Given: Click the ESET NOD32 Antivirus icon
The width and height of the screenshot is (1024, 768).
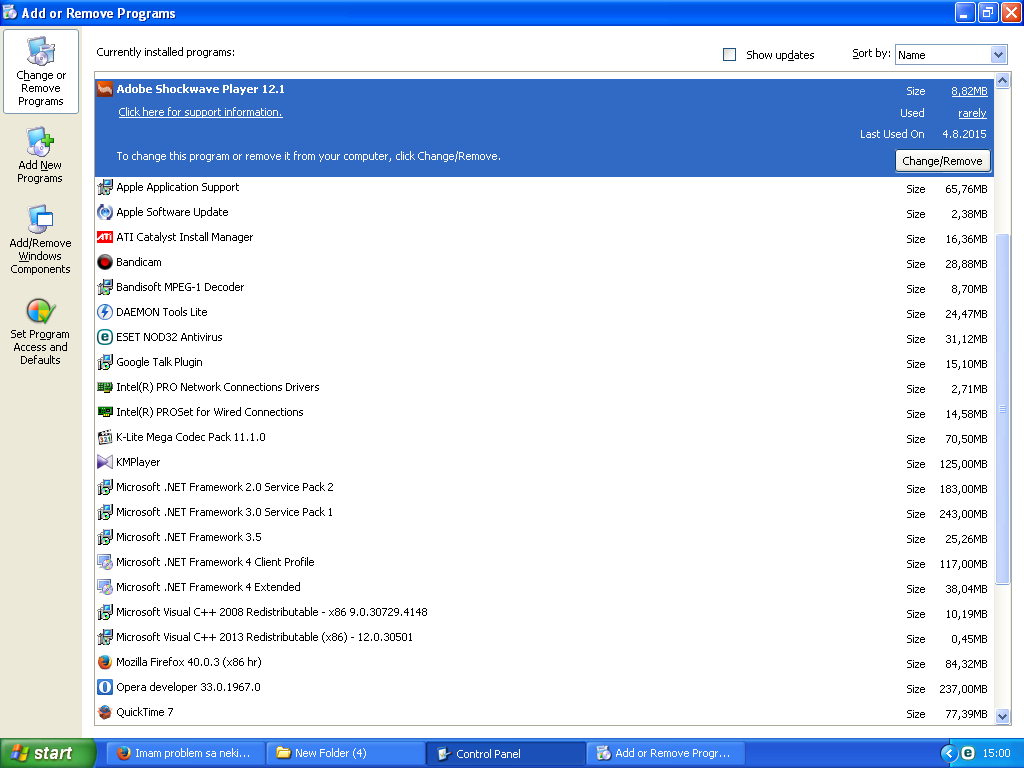Looking at the screenshot, I should (x=104, y=337).
